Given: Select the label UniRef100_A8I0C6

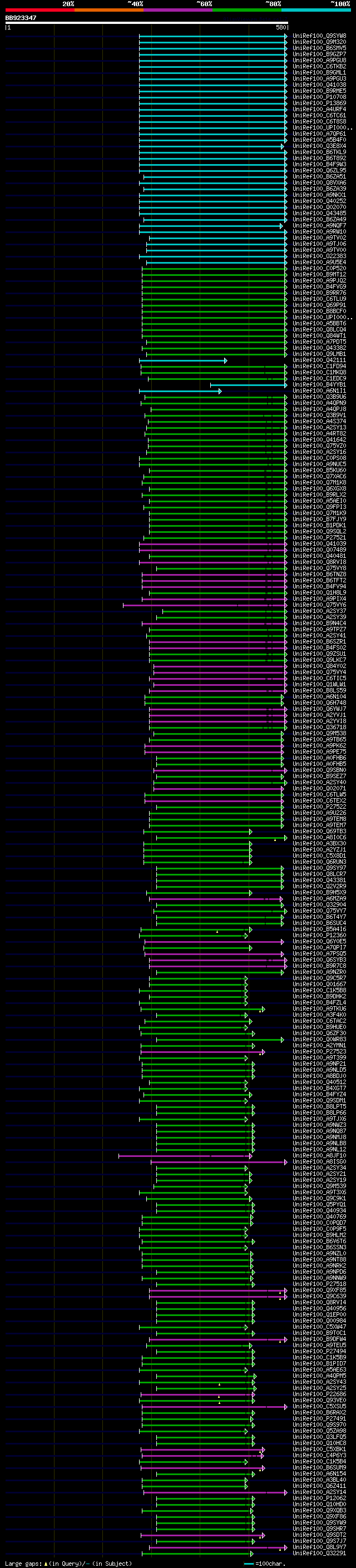Looking at the screenshot, I should [x=319, y=838].
